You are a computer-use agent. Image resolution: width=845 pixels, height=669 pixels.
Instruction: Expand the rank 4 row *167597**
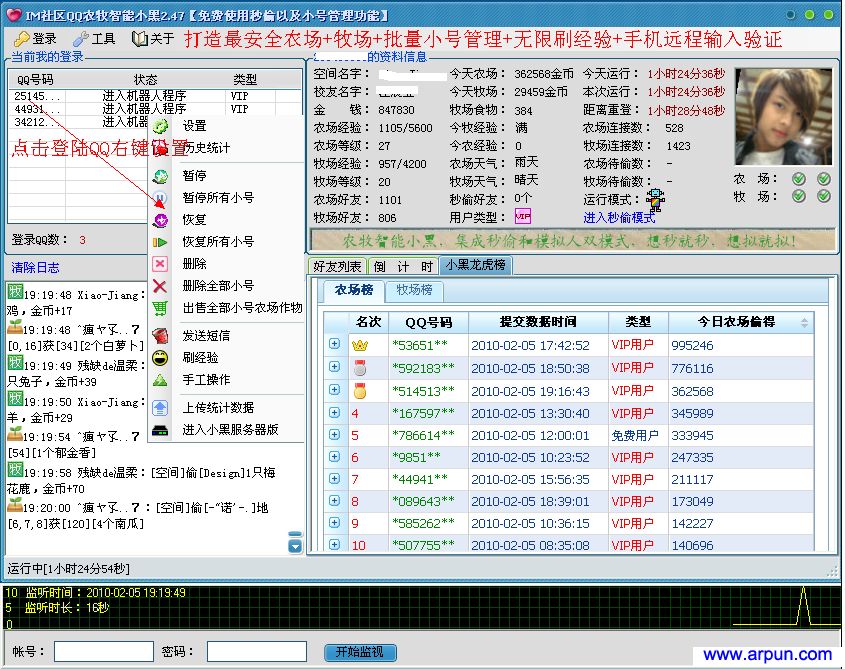[334, 412]
